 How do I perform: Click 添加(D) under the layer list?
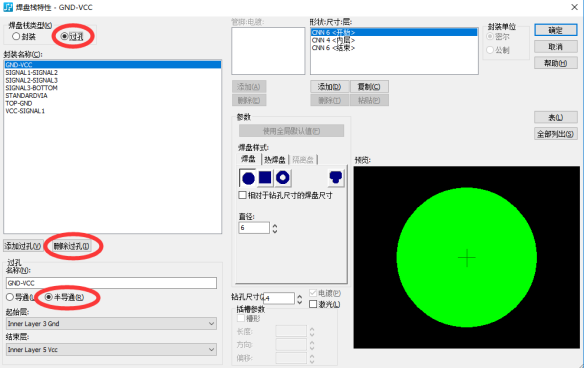click(x=329, y=87)
